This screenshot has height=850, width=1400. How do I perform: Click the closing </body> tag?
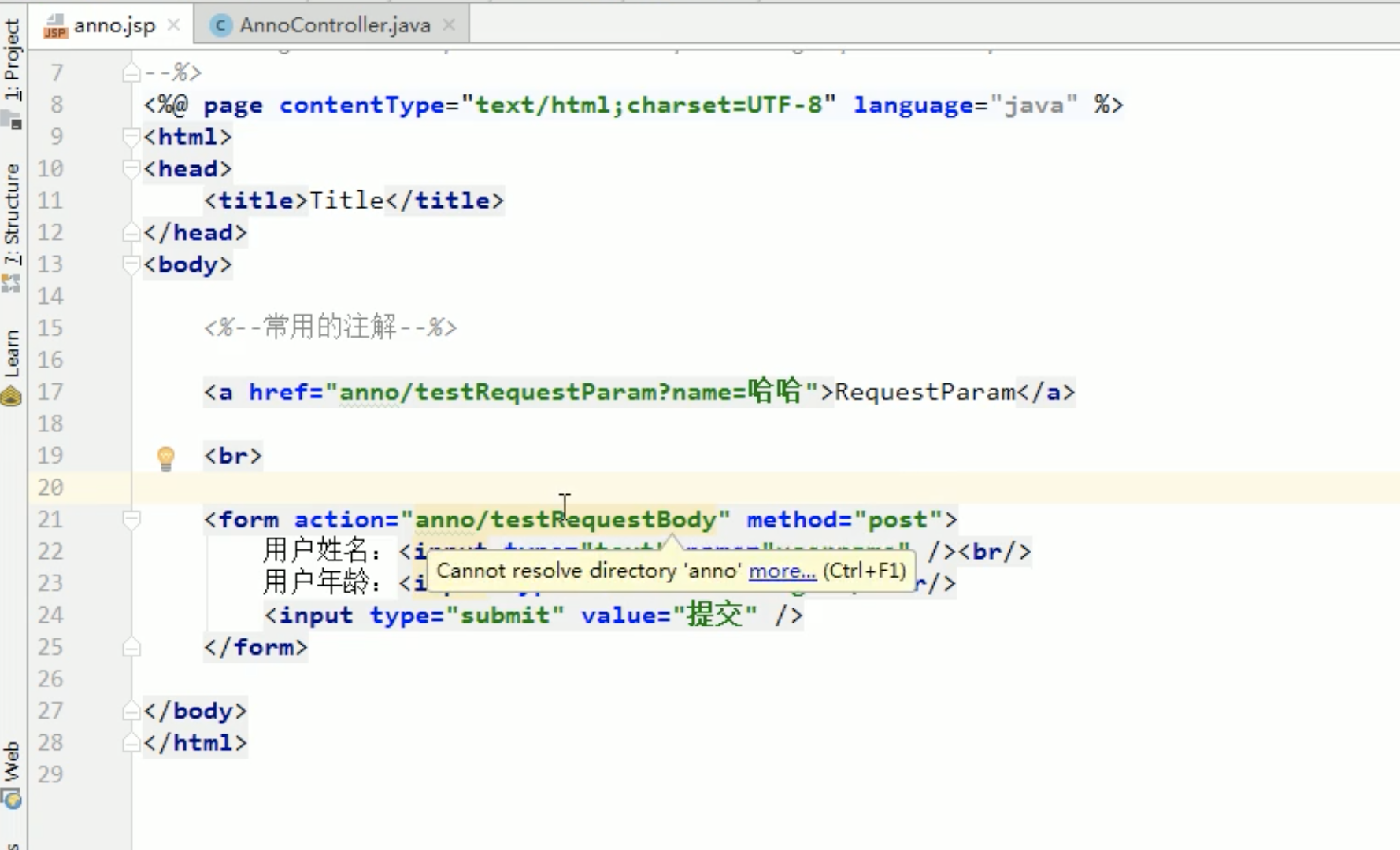point(195,711)
